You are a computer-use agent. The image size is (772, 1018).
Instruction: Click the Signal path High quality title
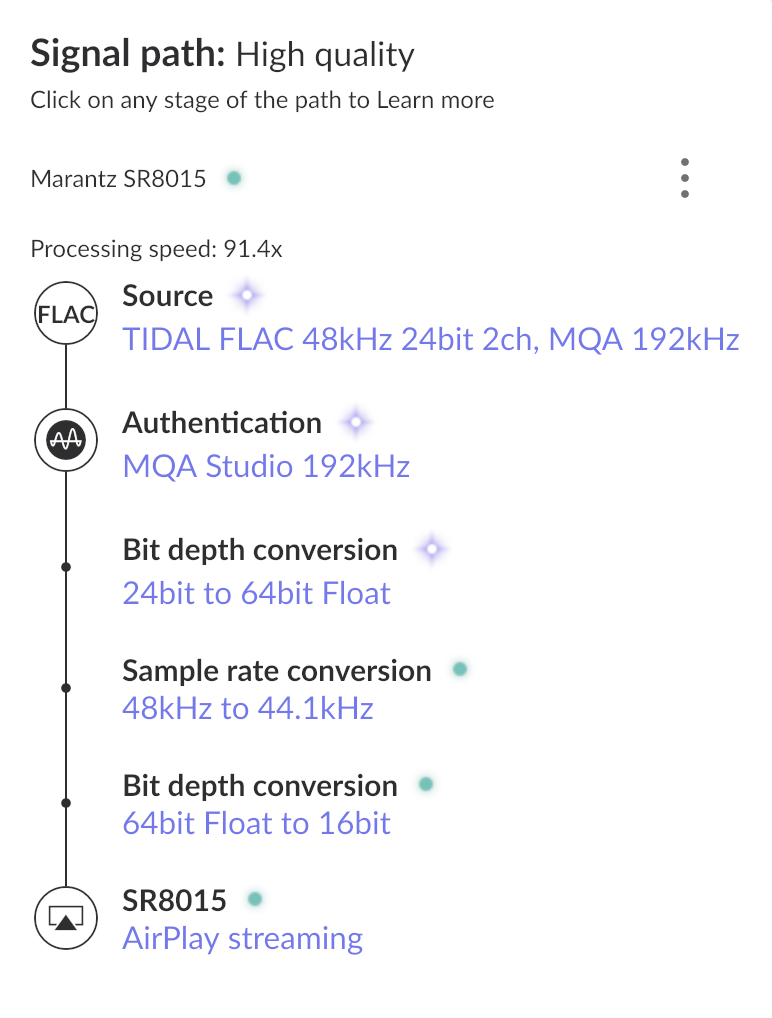pyautogui.click(x=222, y=54)
